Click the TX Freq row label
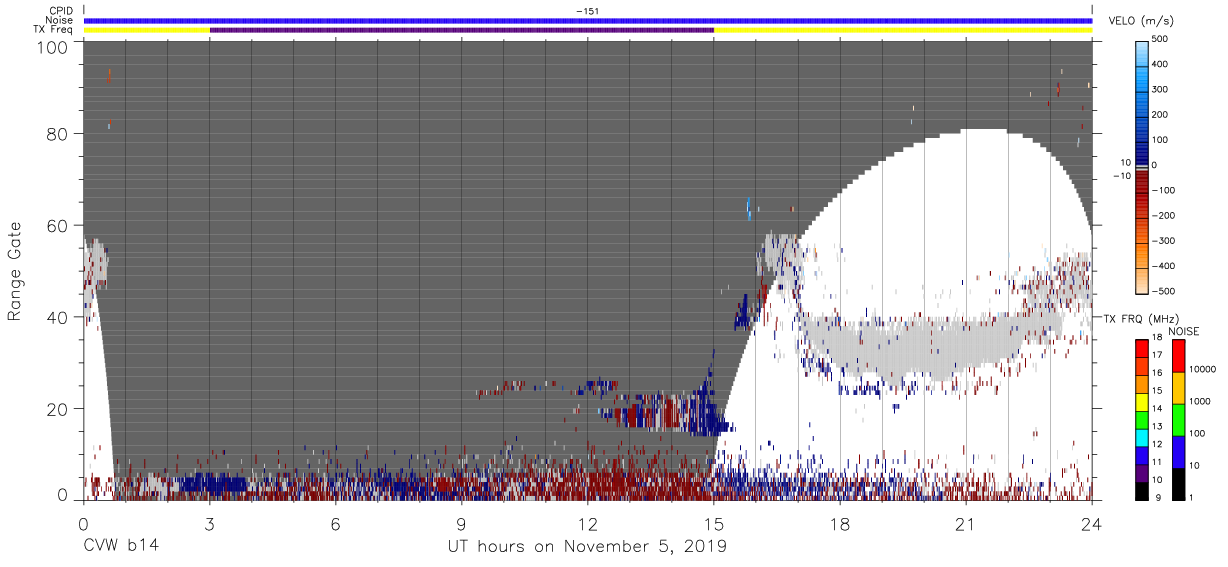Image resolution: width=1228 pixels, height=567 pixels. coord(54,29)
